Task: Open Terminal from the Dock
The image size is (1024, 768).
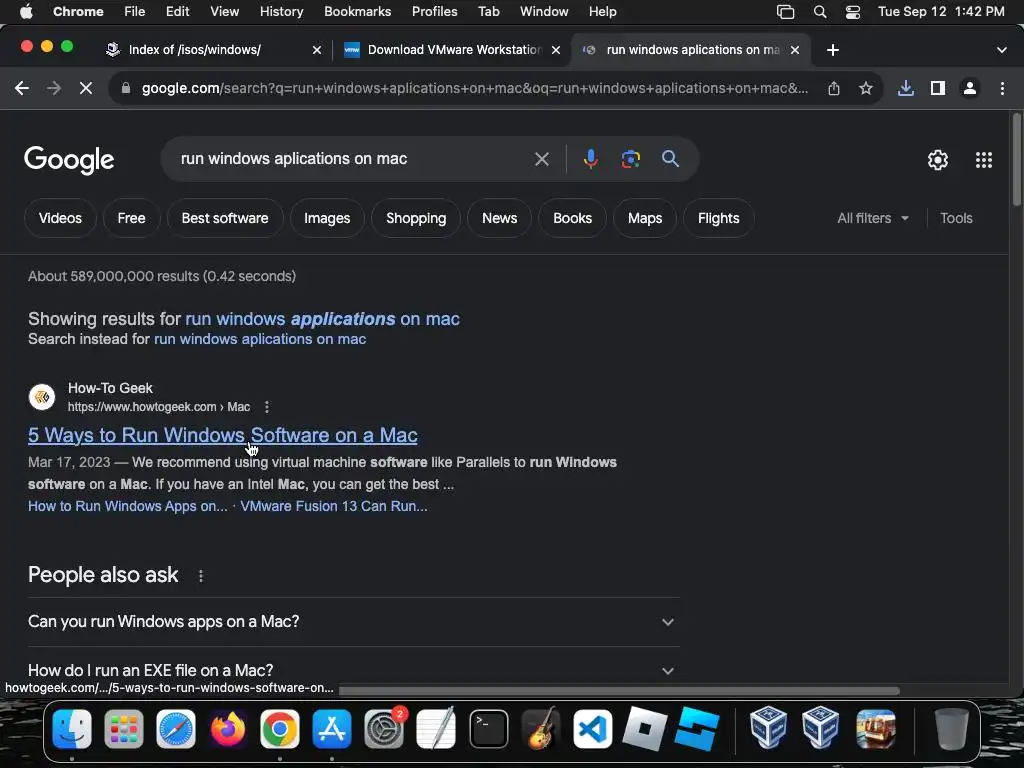Action: pos(488,729)
